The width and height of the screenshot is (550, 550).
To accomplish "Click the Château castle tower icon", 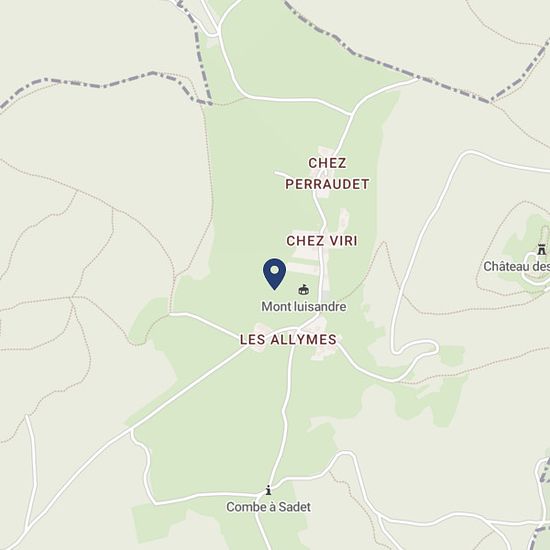I will 542,250.
